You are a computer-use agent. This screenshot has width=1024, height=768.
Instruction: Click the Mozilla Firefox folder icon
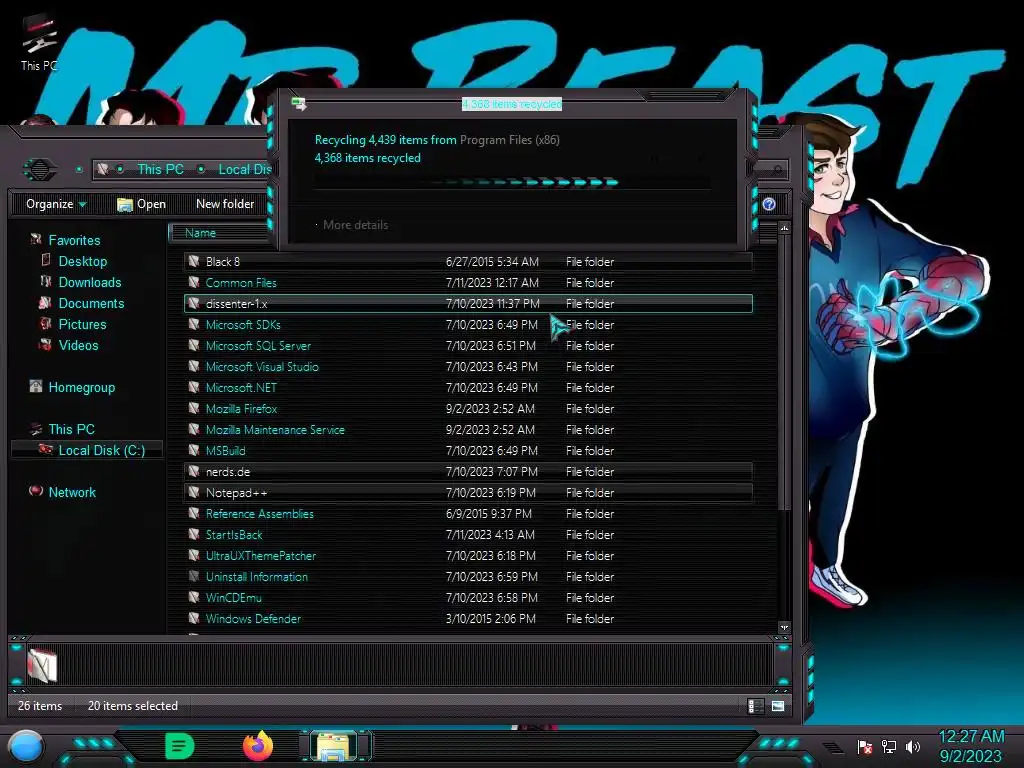[194, 408]
